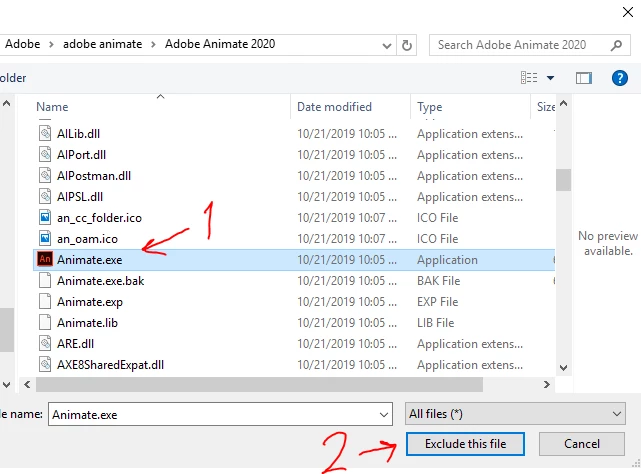Click navigation pane scroll up arrow
641x474 pixels.
tap(6, 103)
